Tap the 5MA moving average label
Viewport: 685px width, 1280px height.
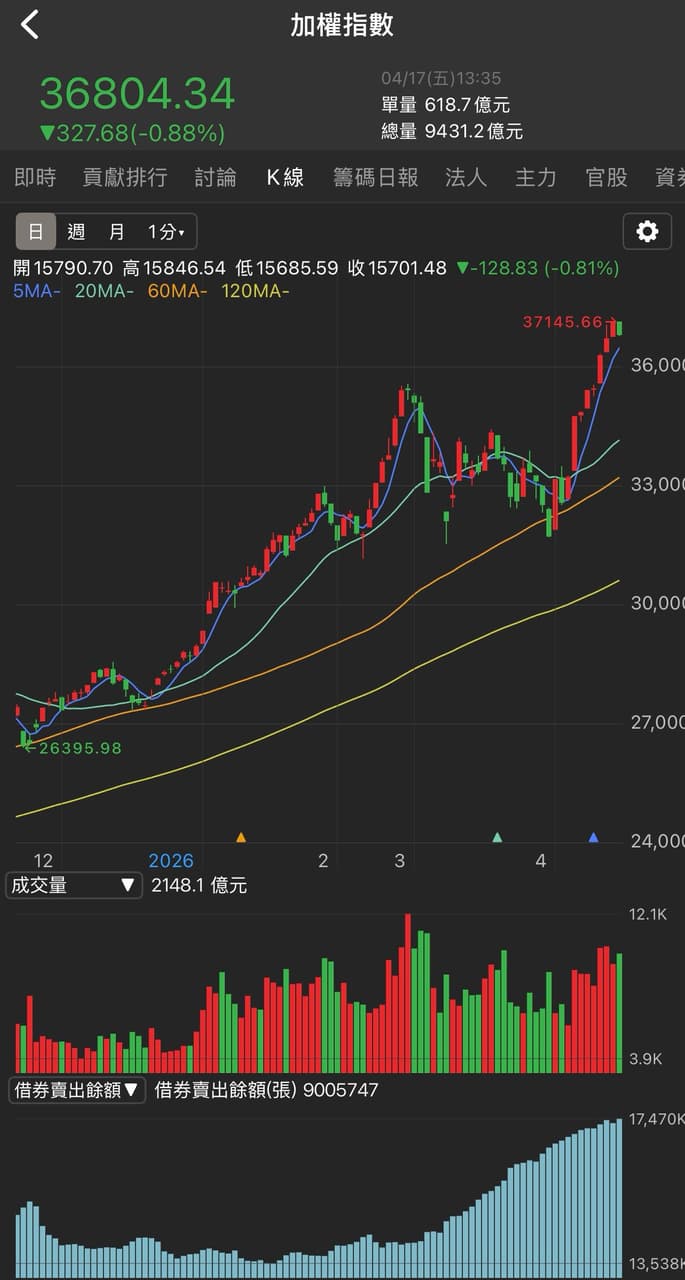click(x=37, y=291)
